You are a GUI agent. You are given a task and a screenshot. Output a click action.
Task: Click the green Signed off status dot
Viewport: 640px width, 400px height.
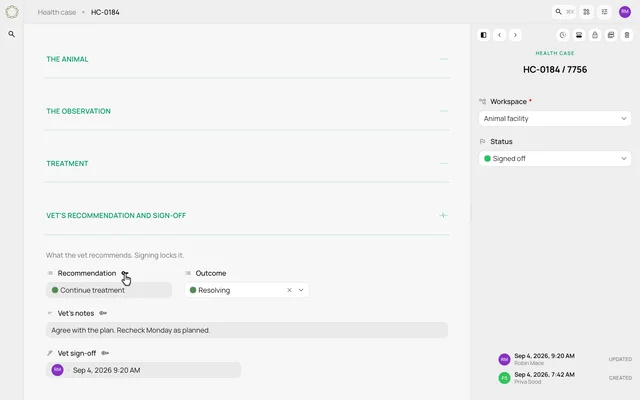pyautogui.click(x=487, y=159)
